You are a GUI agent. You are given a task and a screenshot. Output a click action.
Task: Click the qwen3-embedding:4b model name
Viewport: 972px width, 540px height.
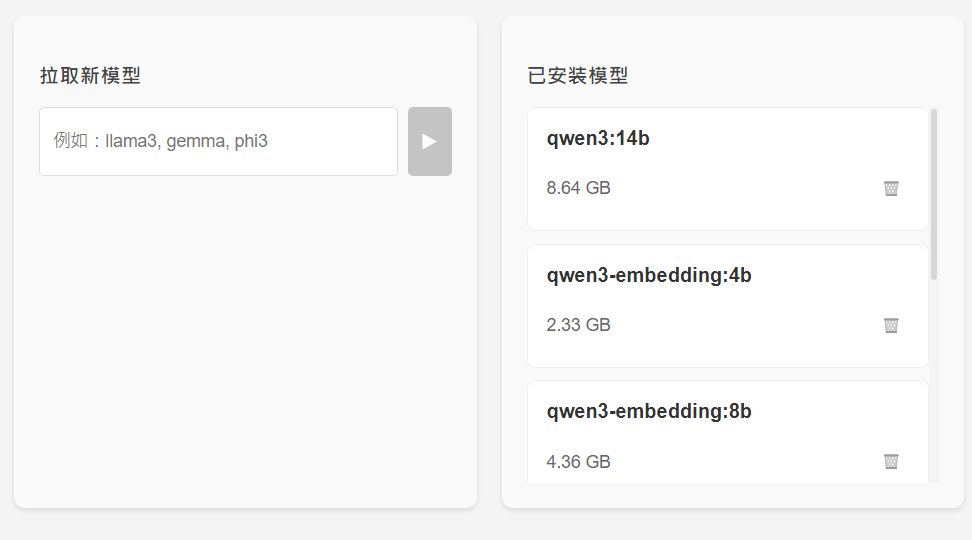649,275
